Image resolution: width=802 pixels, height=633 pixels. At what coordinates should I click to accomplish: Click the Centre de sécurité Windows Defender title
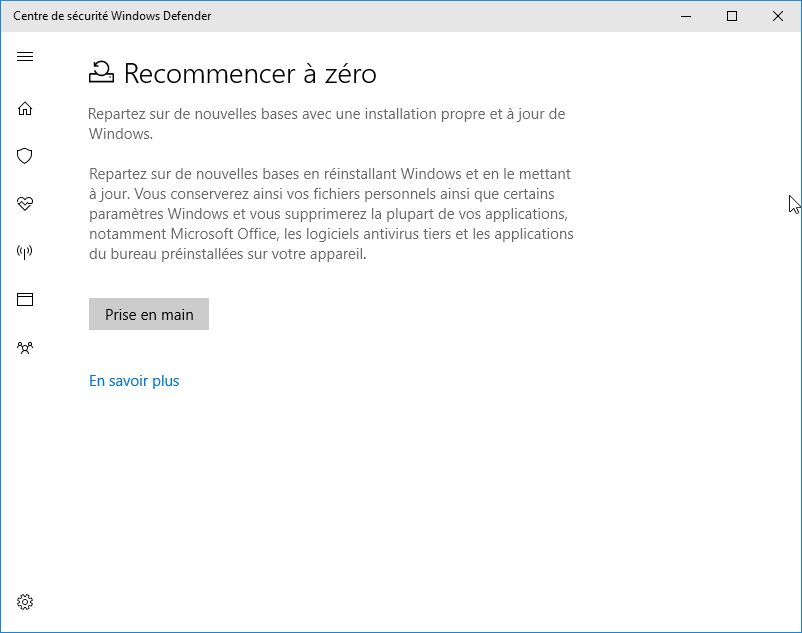click(112, 16)
